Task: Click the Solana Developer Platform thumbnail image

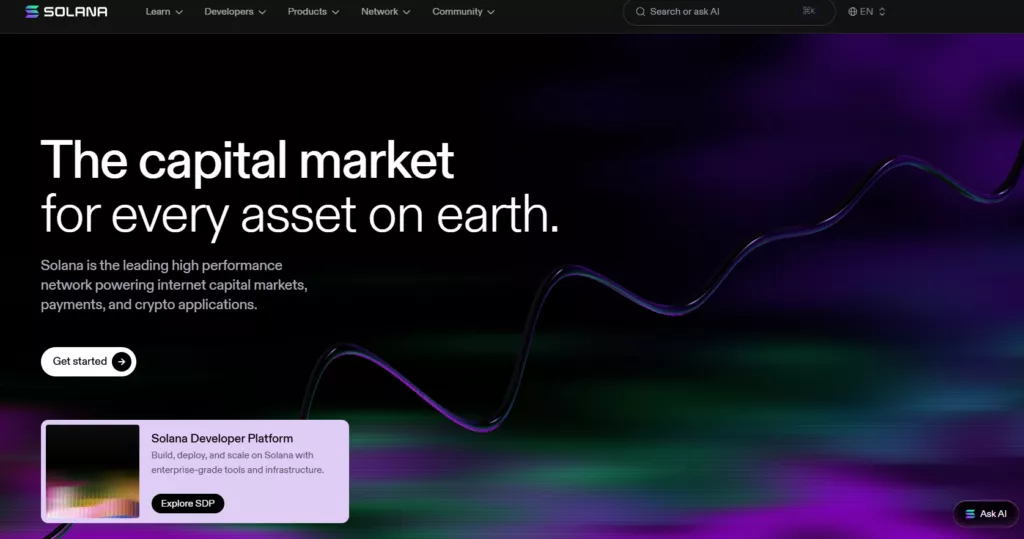Action: tap(93, 471)
